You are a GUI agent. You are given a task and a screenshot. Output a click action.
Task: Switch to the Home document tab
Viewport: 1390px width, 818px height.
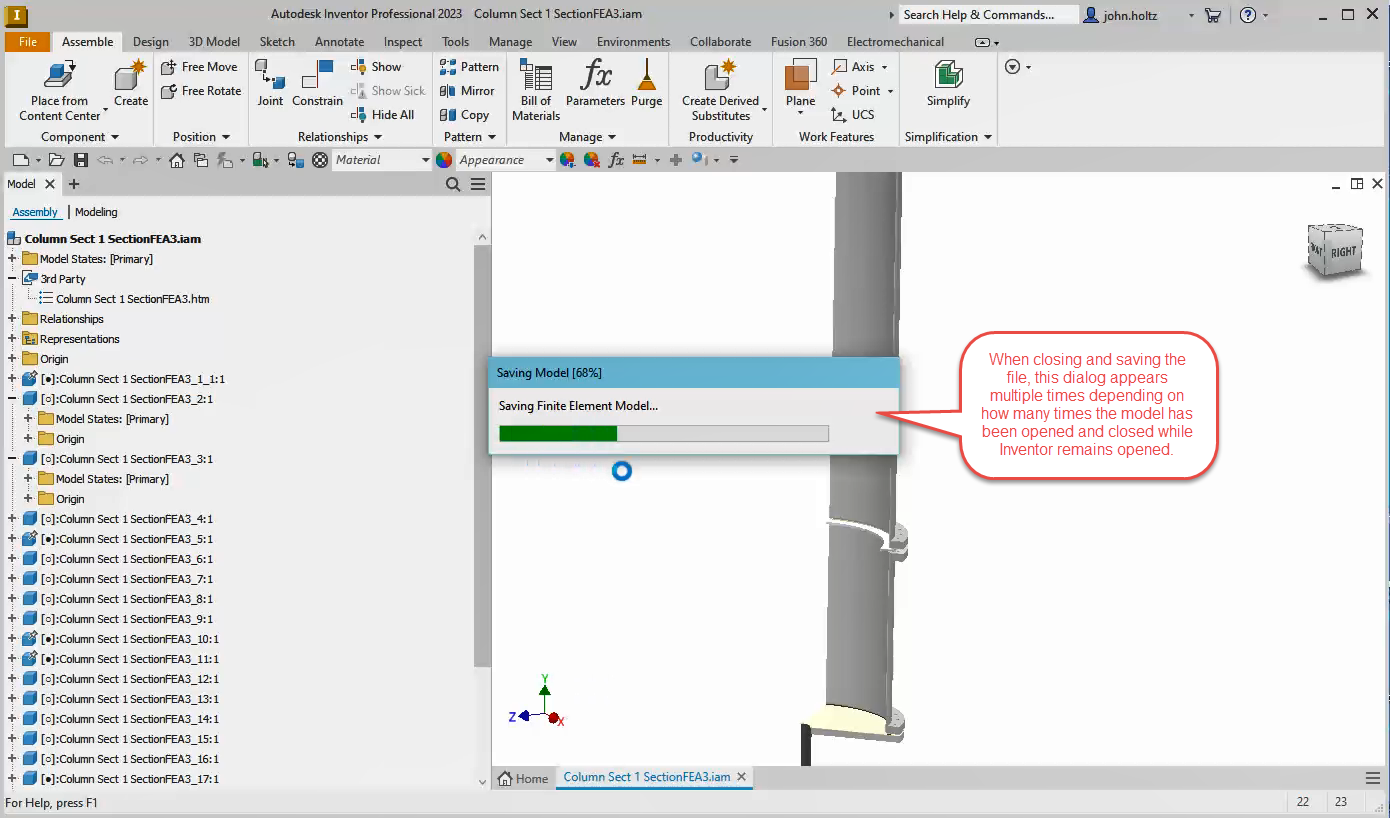click(524, 777)
